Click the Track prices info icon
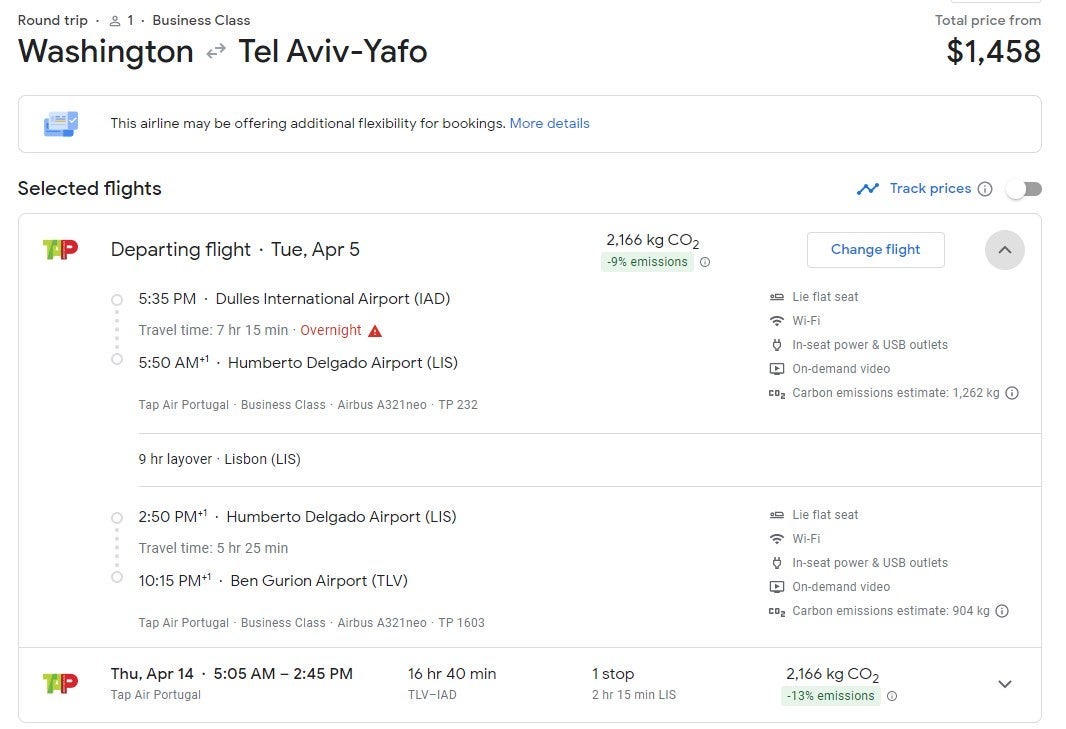The height and width of the screenshot is (729, 1066). tap(985, 189)
